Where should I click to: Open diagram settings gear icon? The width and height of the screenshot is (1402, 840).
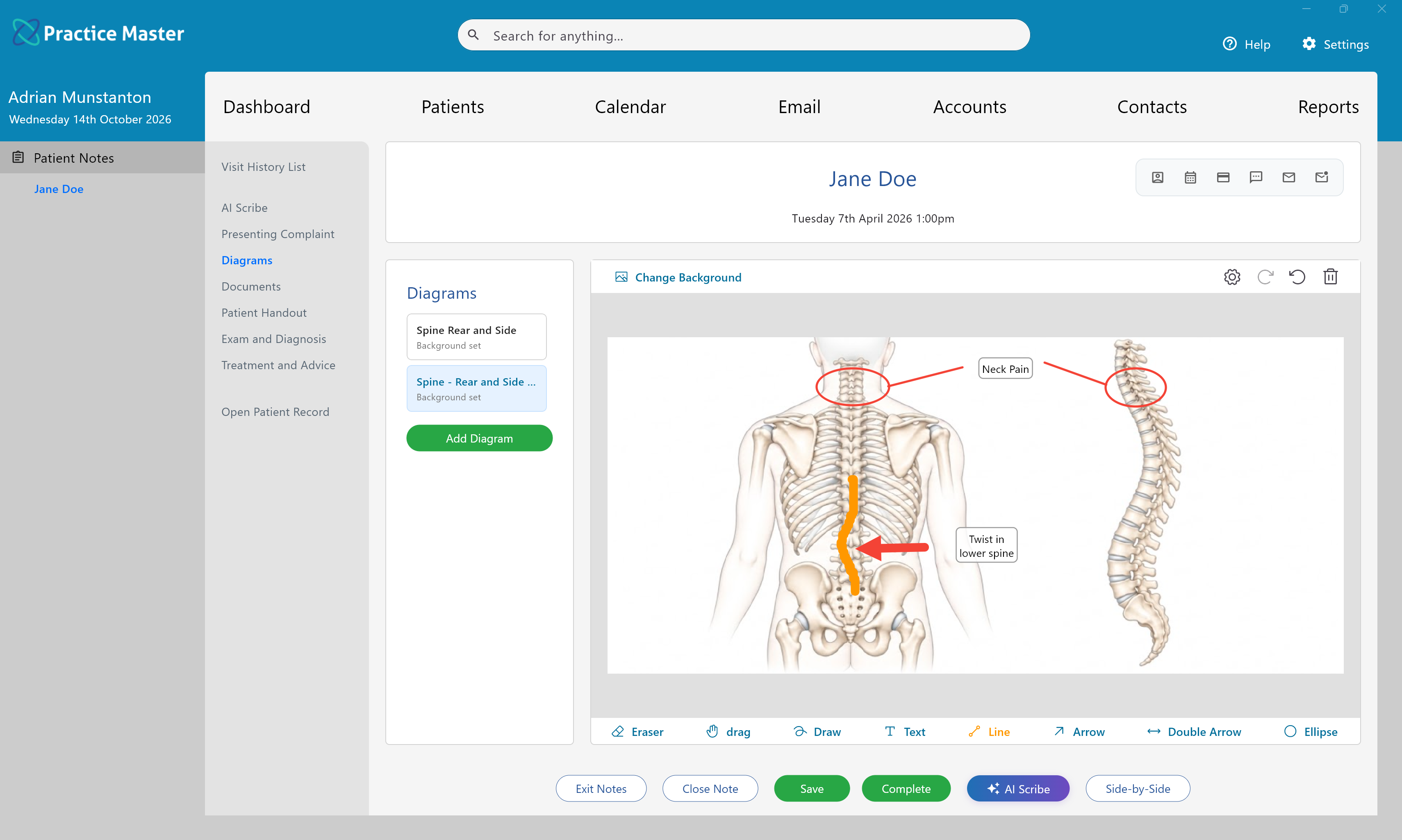(1232, 277)
